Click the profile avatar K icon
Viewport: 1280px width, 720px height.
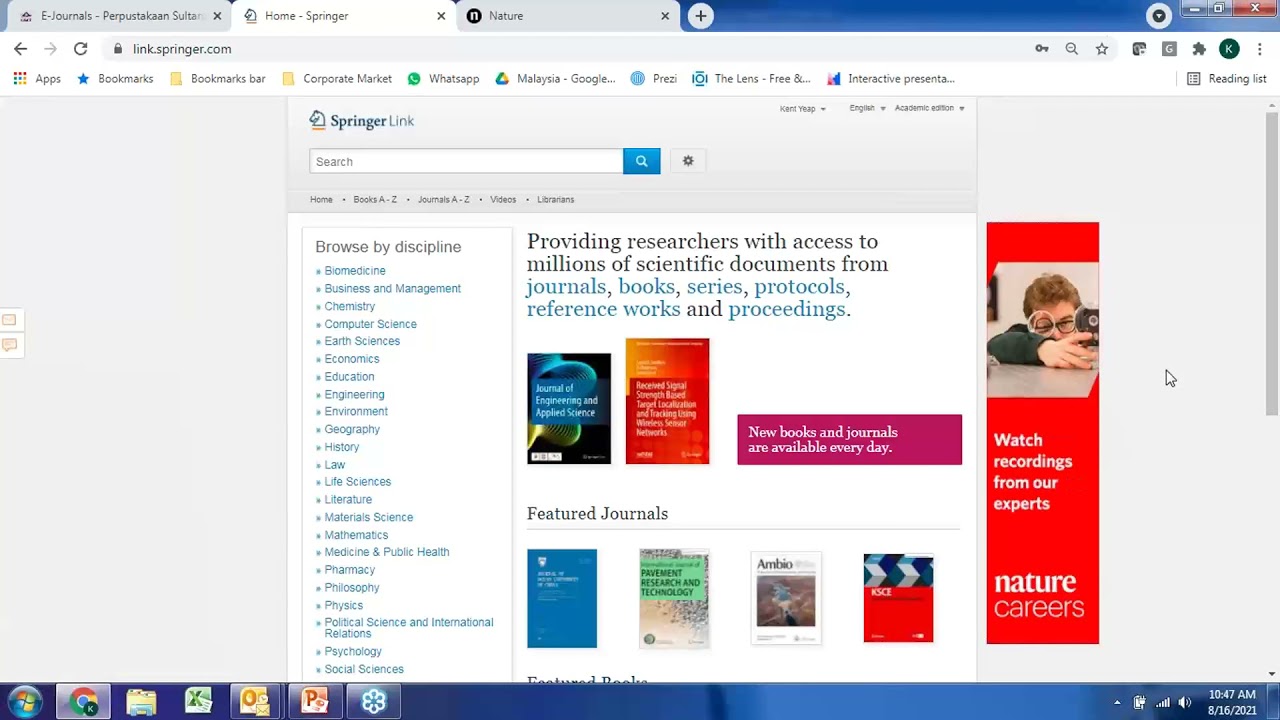point(1229,49)
